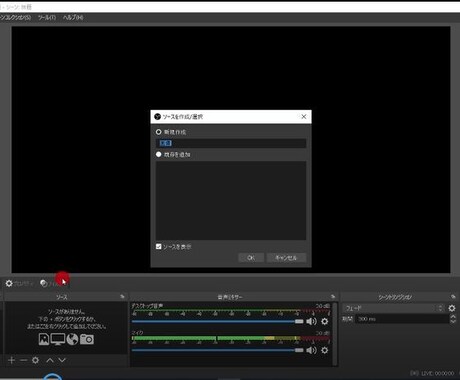Select the 新規作成 radio button
The height and width of the screenshot is (380, 460).
(x=159, y=132)
